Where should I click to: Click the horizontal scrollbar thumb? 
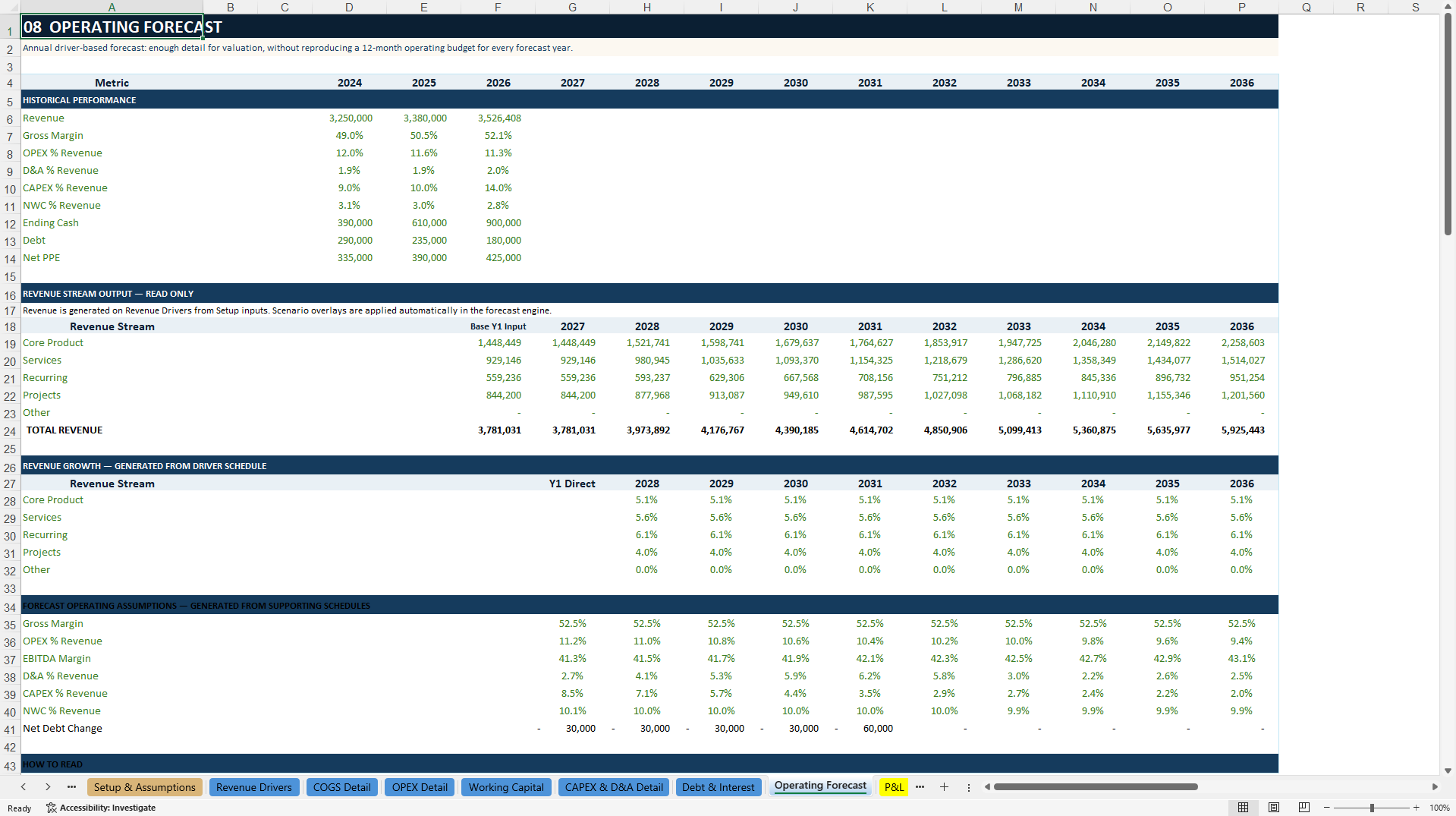tap(1096, 787)
